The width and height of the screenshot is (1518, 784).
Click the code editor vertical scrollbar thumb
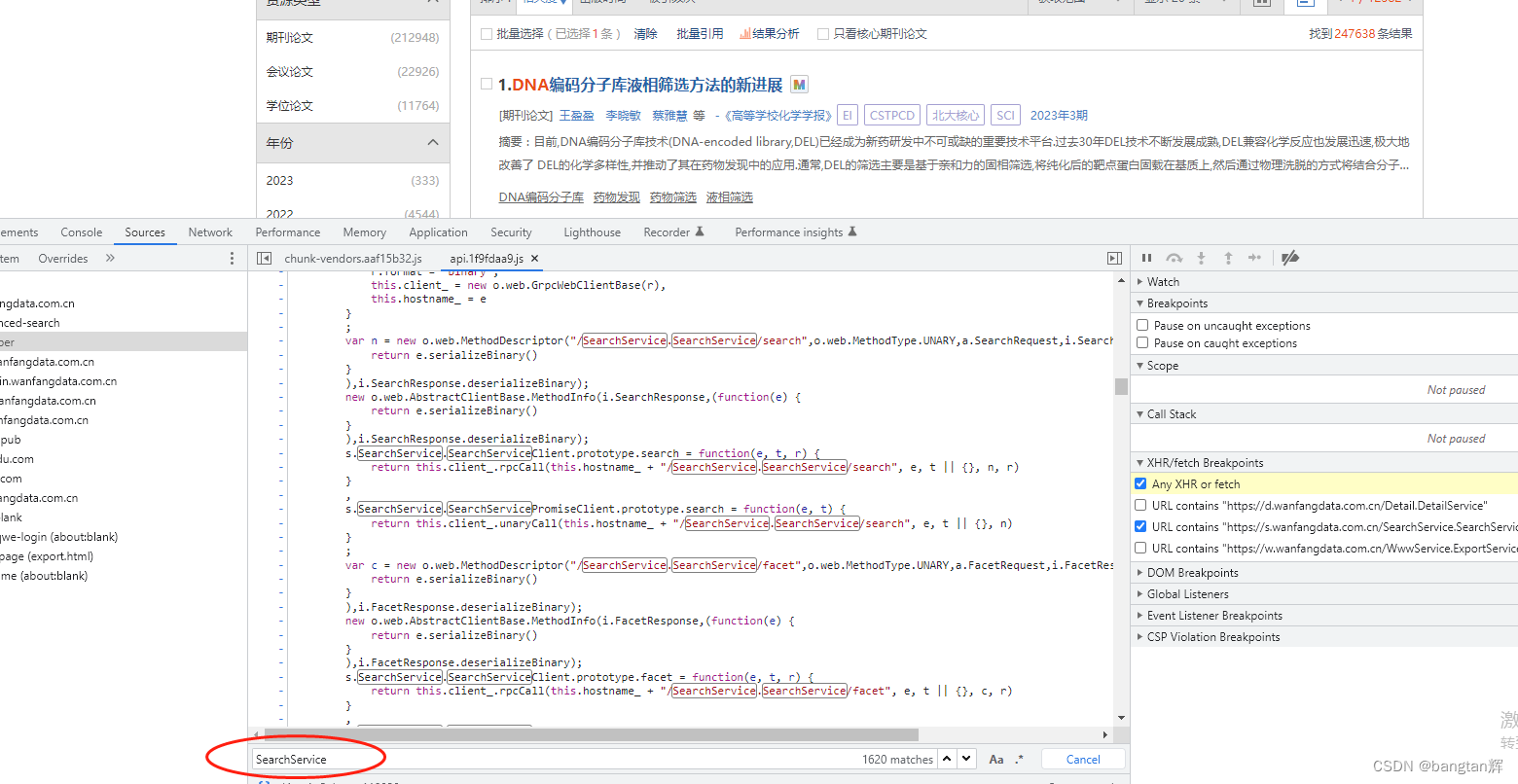(x=1121, y=386)
